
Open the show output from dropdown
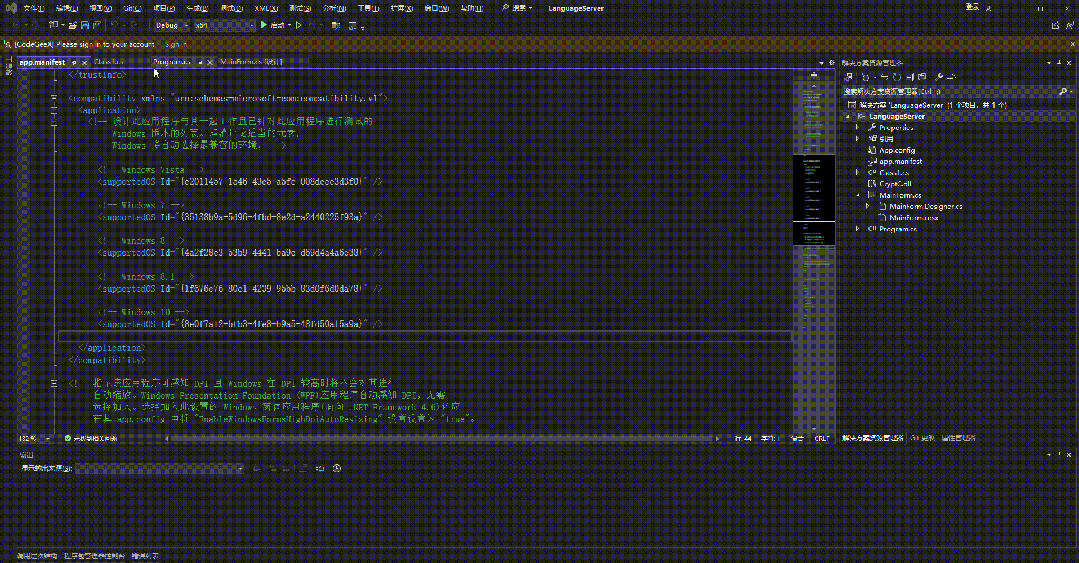(x=160, y=469)
